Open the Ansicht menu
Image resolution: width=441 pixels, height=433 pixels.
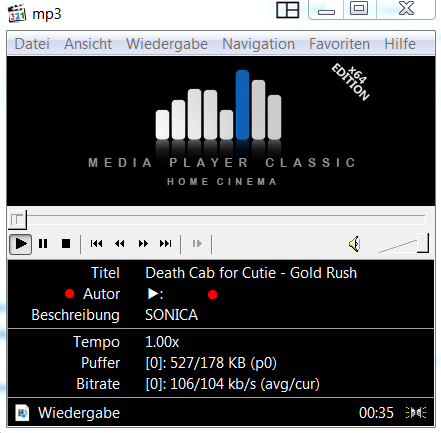[x=88, y=44]
